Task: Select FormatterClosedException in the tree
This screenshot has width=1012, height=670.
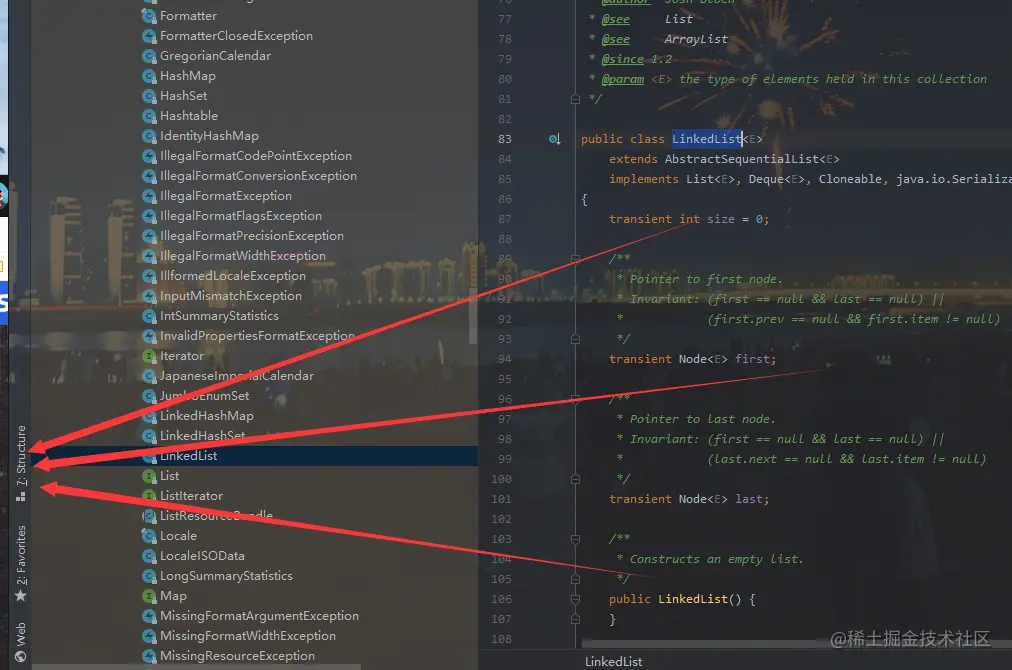Action: (x=236, y=36)
